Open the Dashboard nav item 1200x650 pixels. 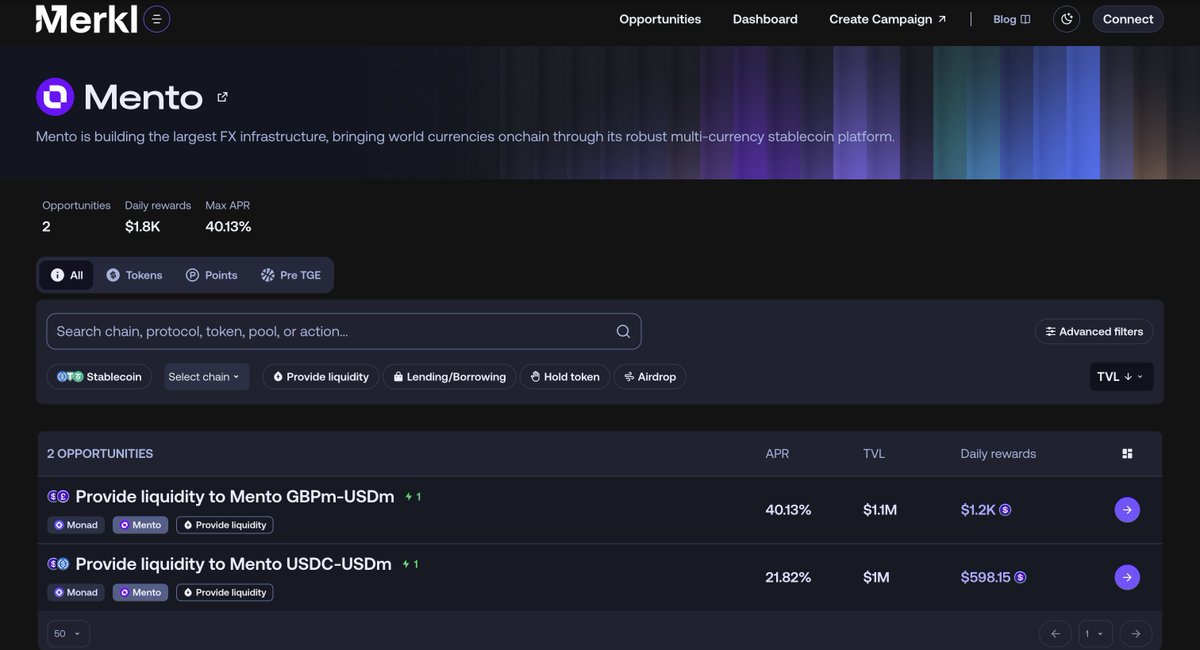(x=765, y=19)
